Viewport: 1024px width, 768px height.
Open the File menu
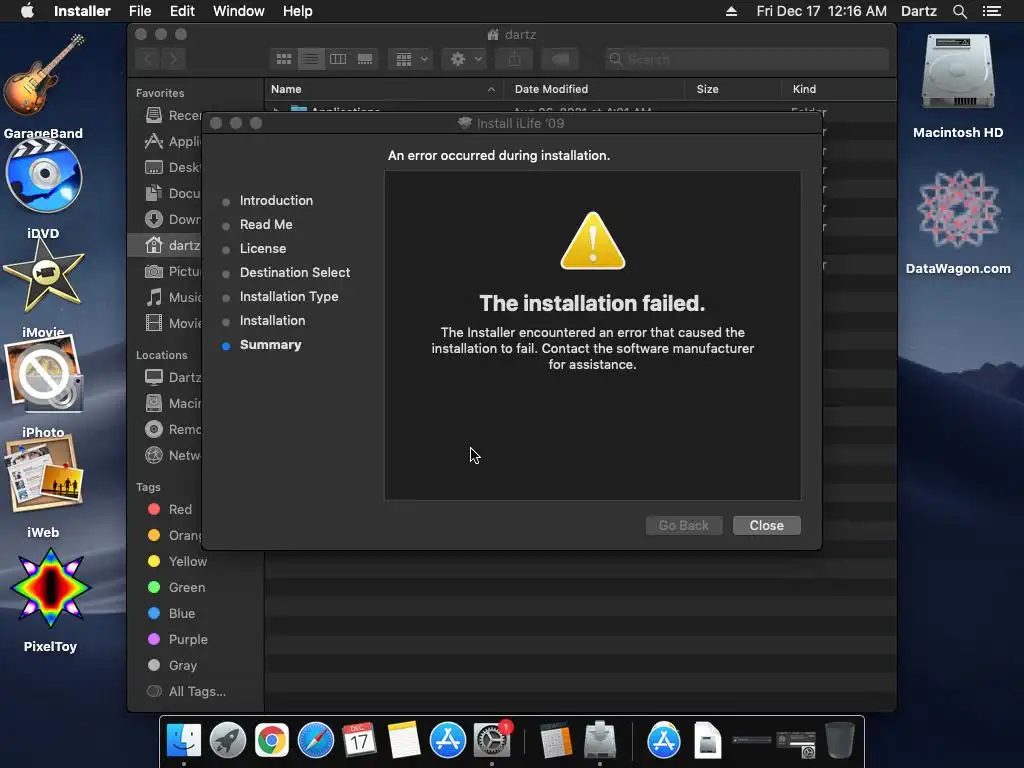click(140, 11)
